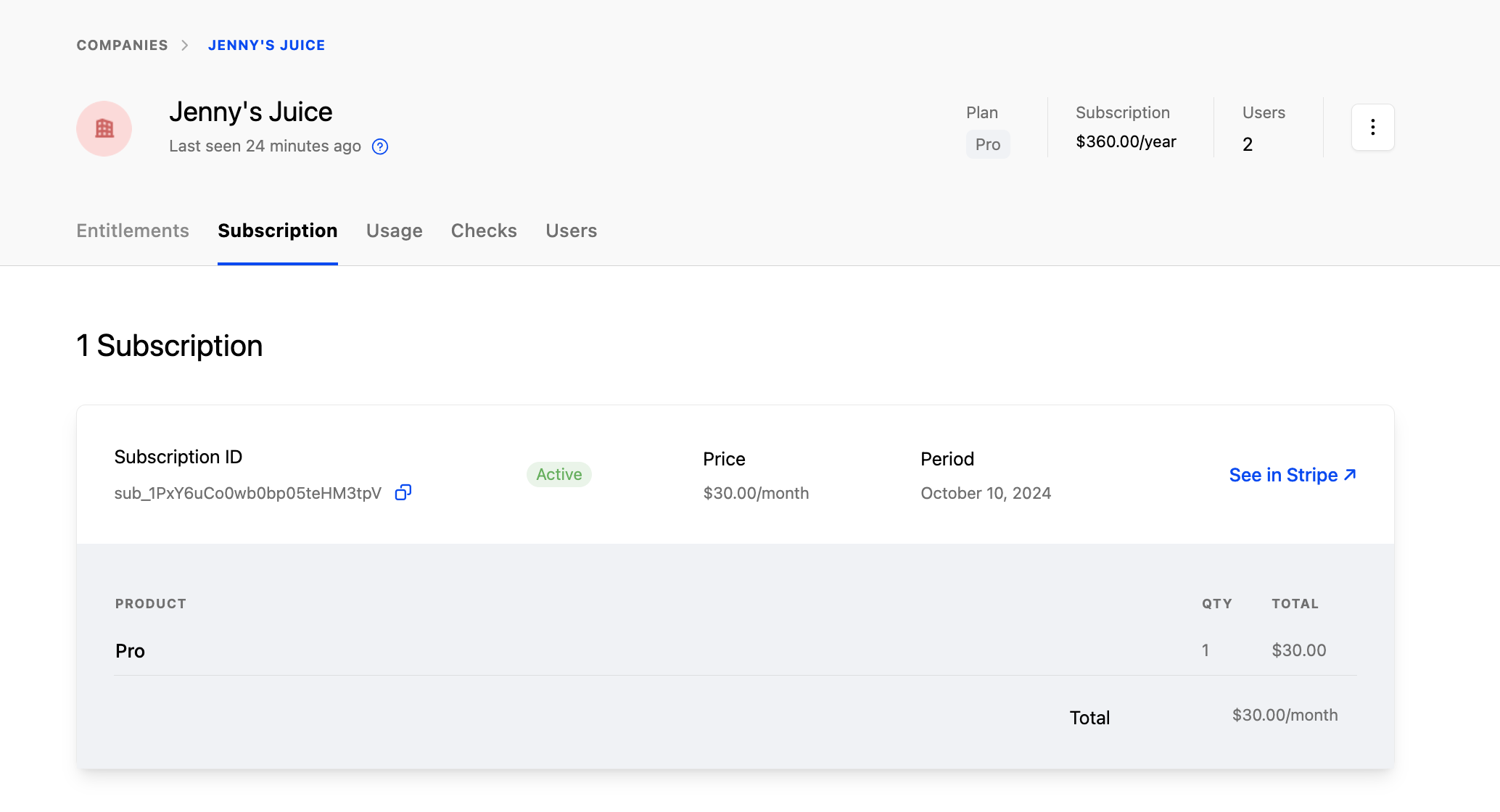1500x812 pixels.
Task: Go to Companies breadcrumb
Action: point(122,45)
